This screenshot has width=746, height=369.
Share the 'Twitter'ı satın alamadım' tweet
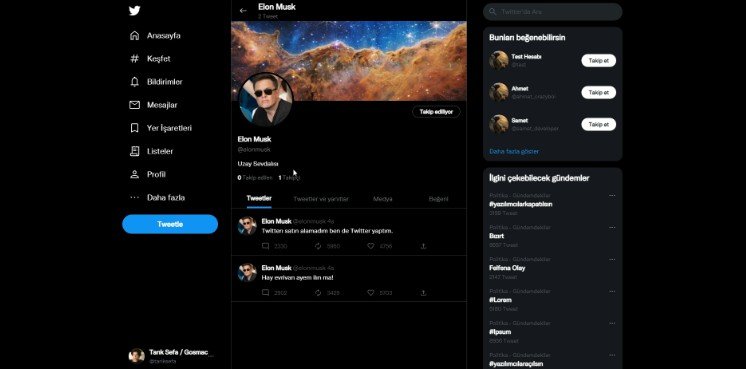click(x=423, y=246)
